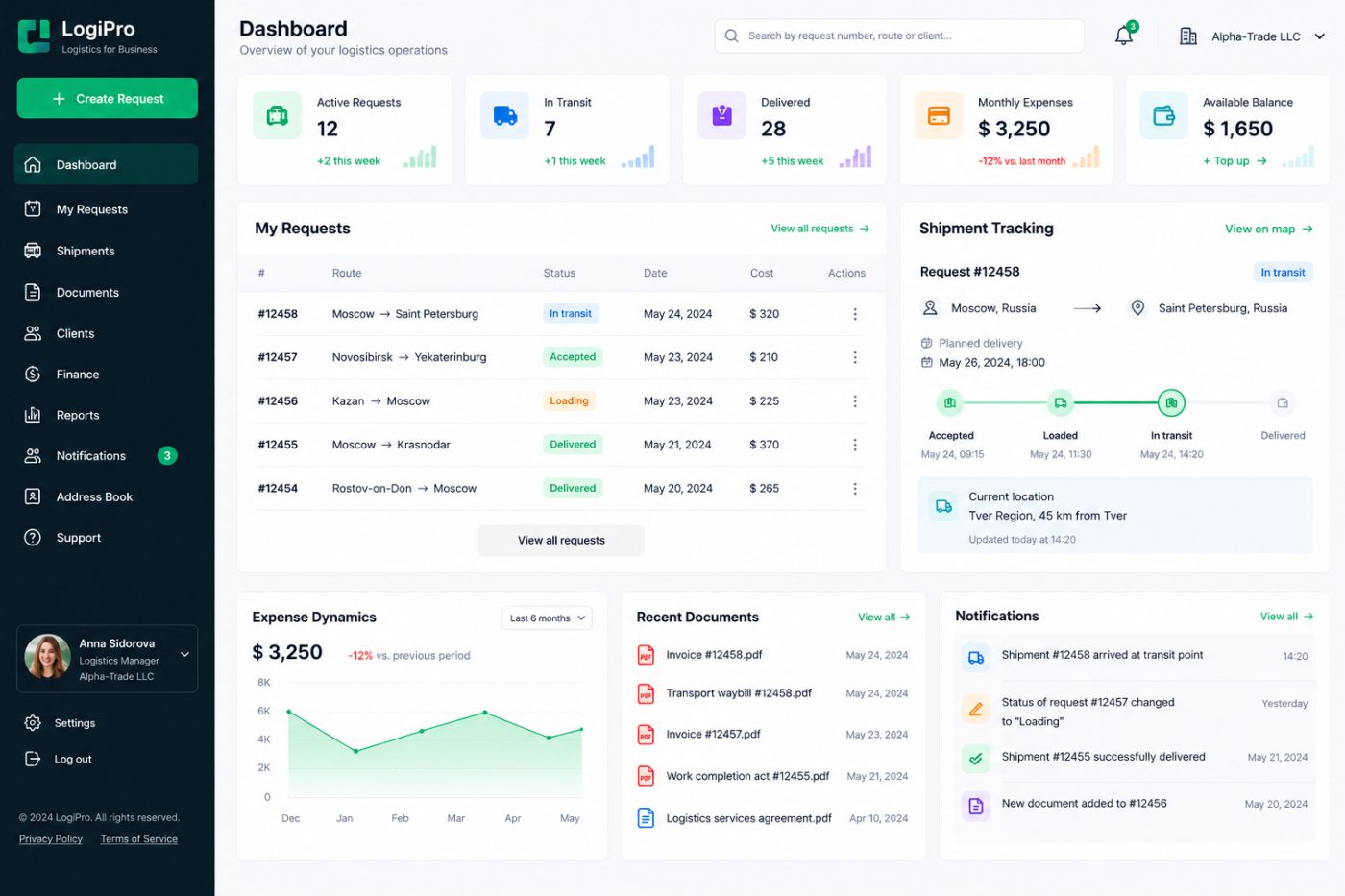Viewport: 1345px width, 896px height.
Task: Click the View all requests button below table
Action: 561,541
